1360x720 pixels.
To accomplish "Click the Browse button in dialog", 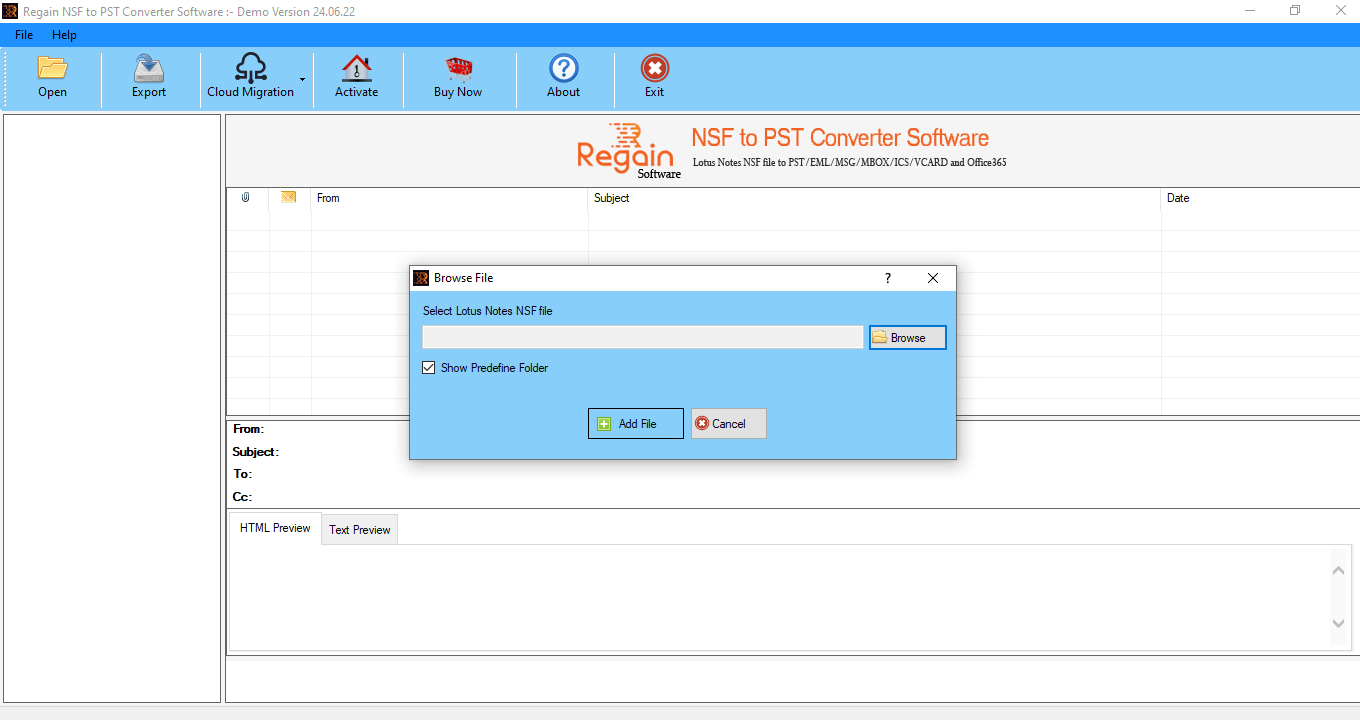I will click(x=907, y=338).
